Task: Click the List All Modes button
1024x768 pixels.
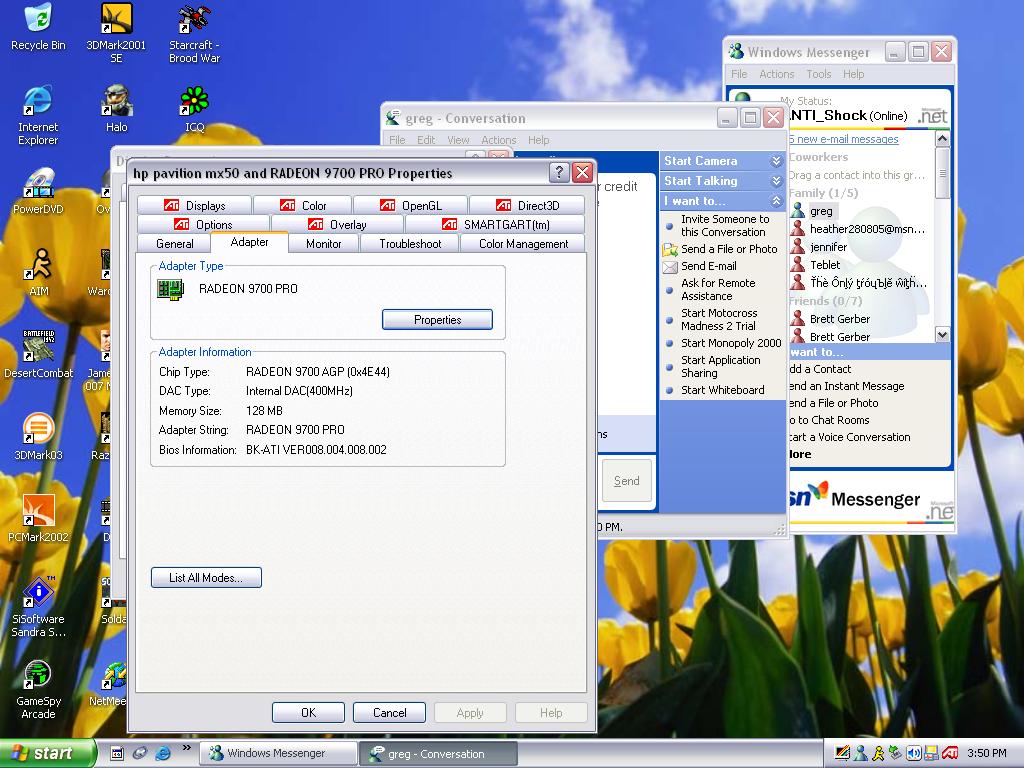Action: [206, 578]
